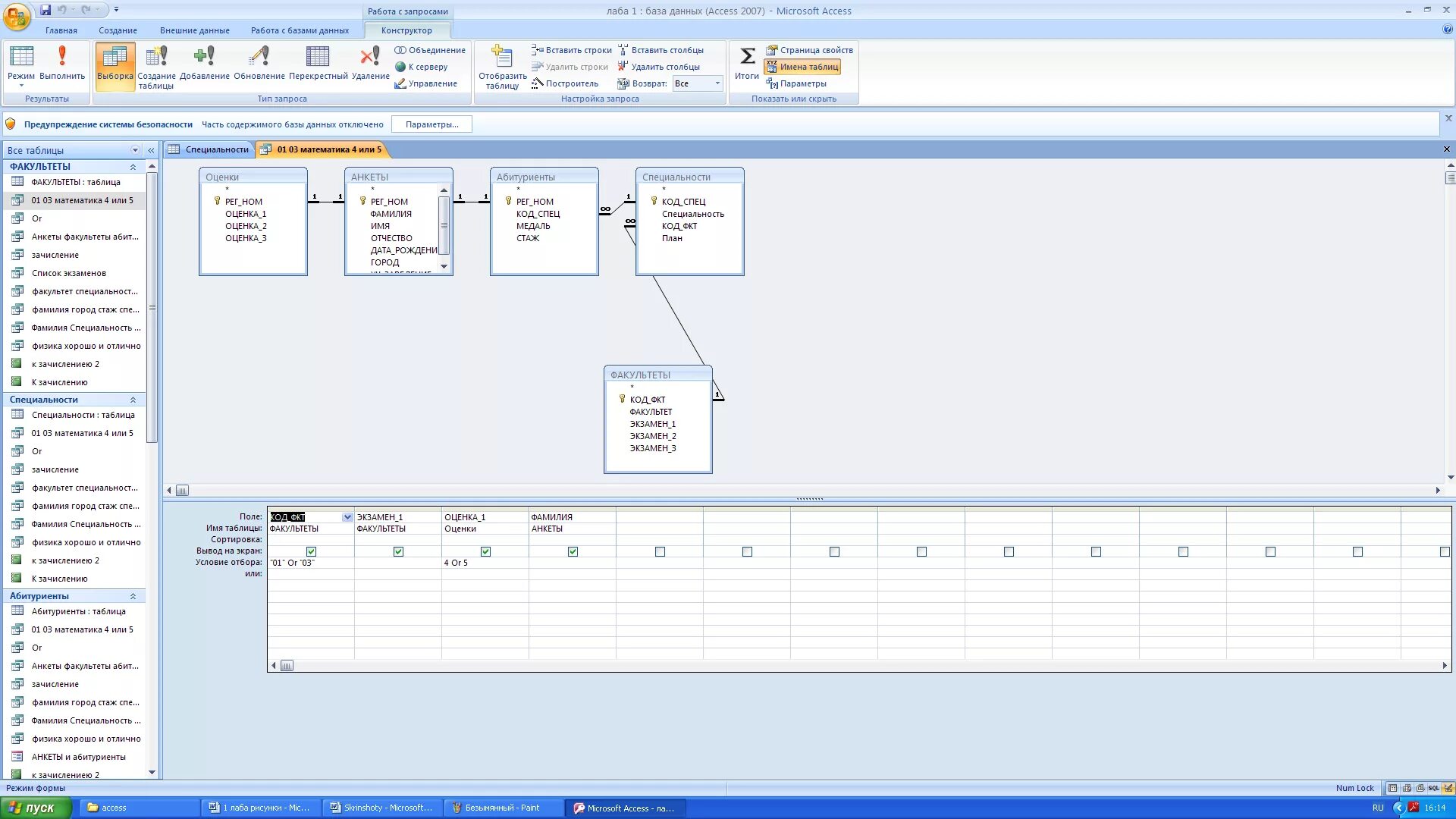This screenshot has height=819, width=1456.
Task: Choose the Обновление update query icon
Action: coord(259,57)
